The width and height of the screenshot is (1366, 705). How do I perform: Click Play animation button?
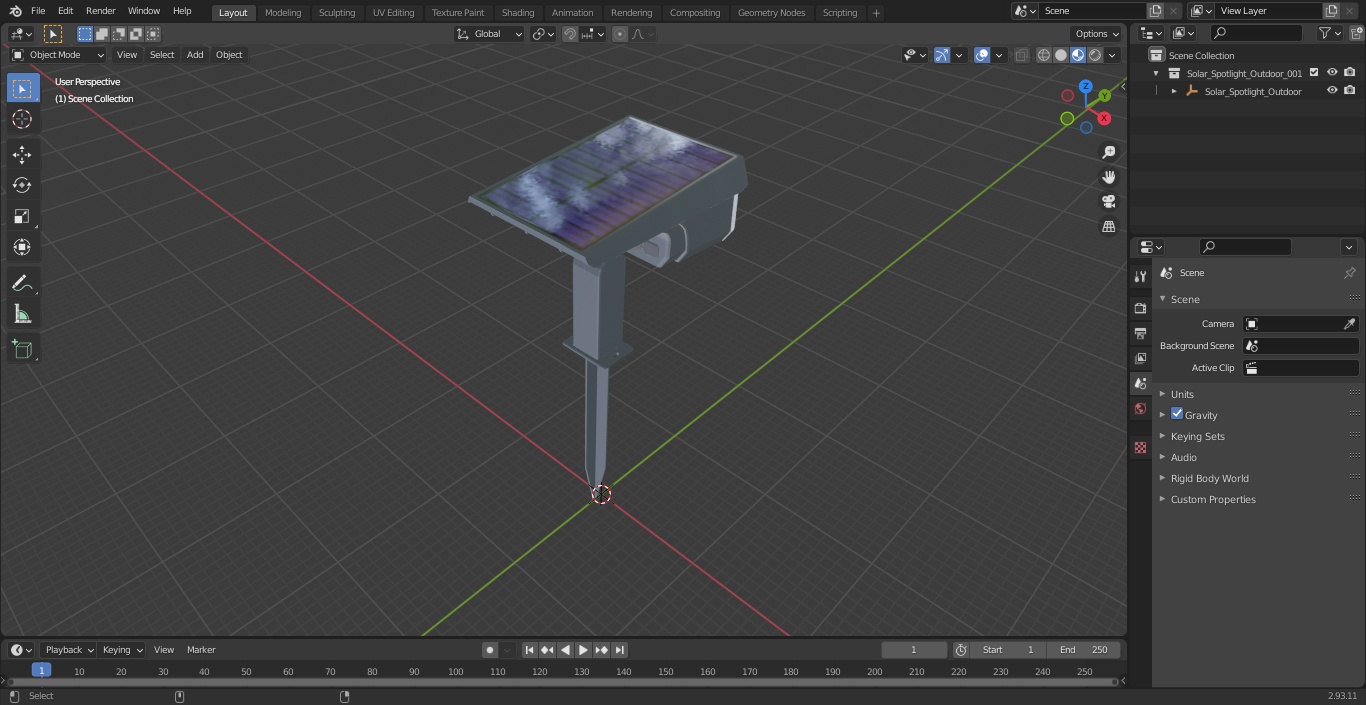[583, 650]
